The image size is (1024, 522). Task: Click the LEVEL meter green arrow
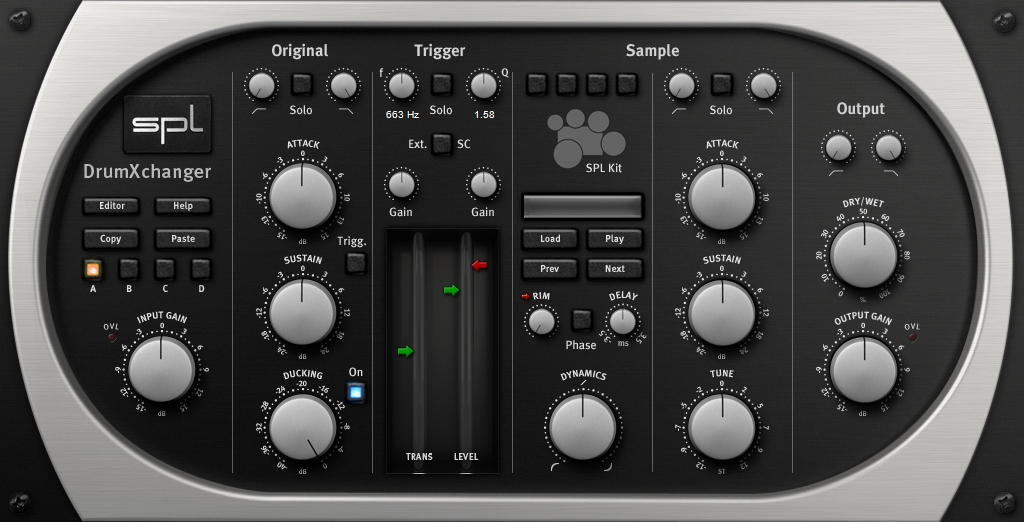[x=451, y=290]
